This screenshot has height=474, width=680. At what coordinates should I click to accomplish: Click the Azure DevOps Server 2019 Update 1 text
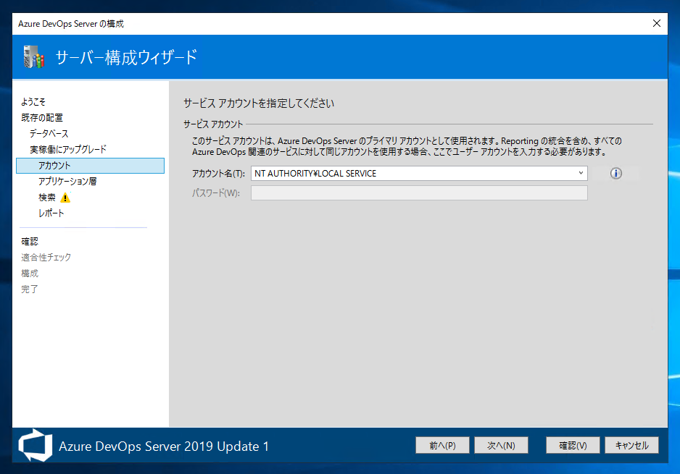pyautogui.click(x=164, y=446)
